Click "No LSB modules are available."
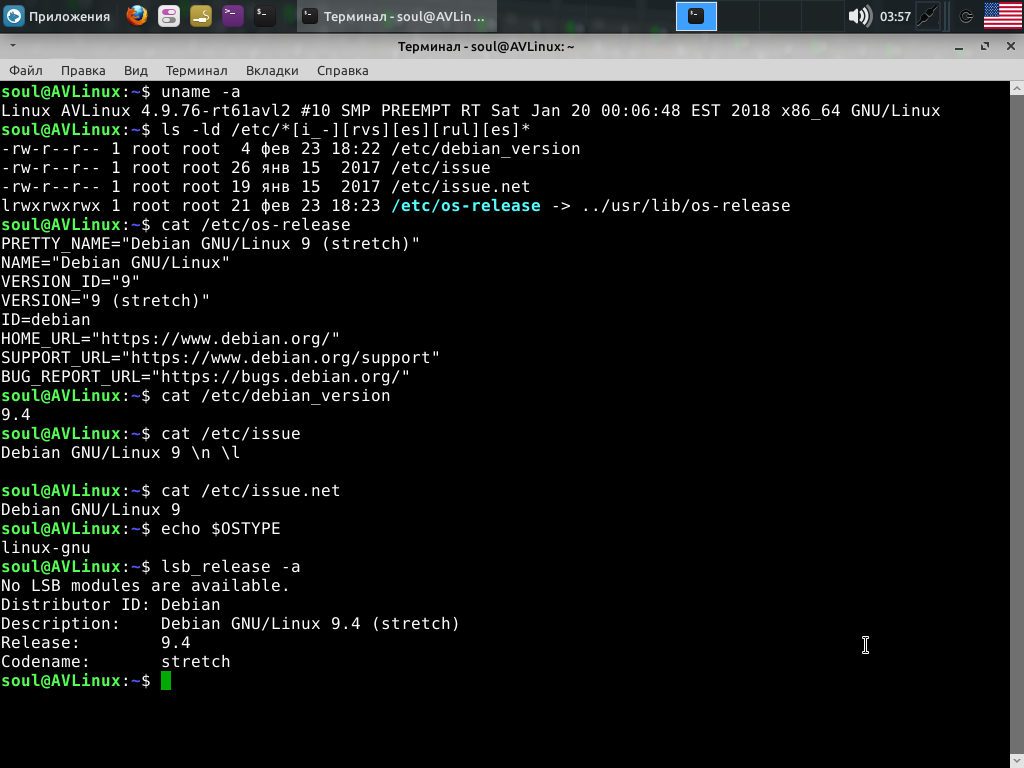 coord(145,586)
